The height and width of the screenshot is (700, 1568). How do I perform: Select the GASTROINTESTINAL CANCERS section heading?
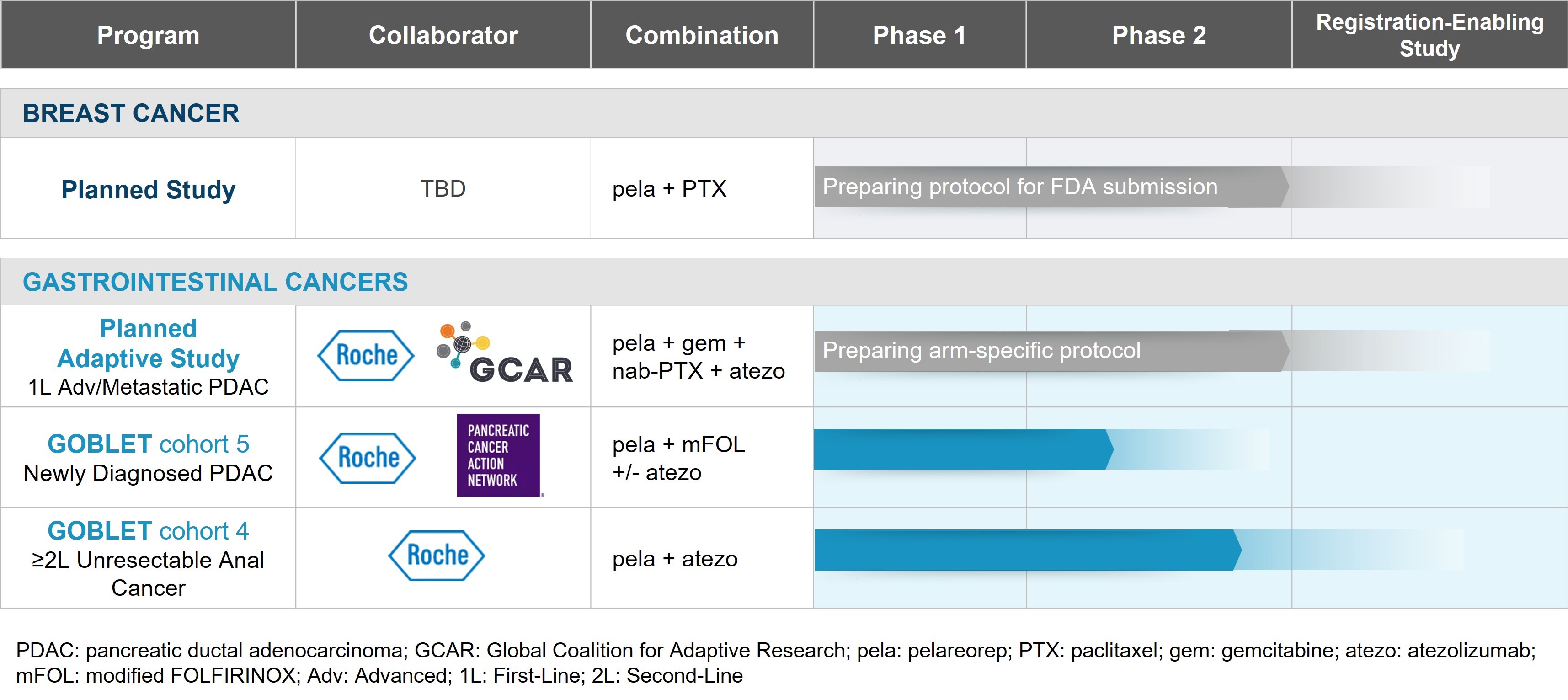(x=215, y=282)
